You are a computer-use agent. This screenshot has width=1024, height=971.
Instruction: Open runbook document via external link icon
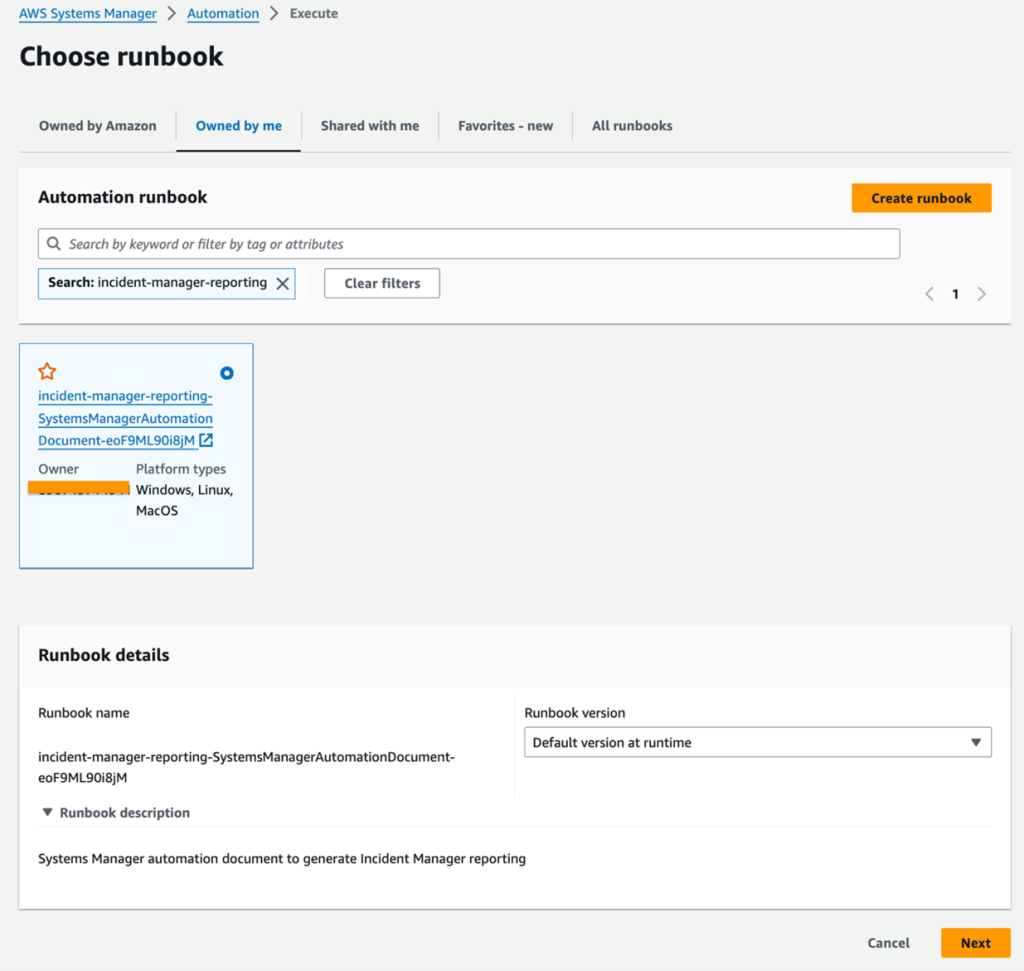coord(206,440)
